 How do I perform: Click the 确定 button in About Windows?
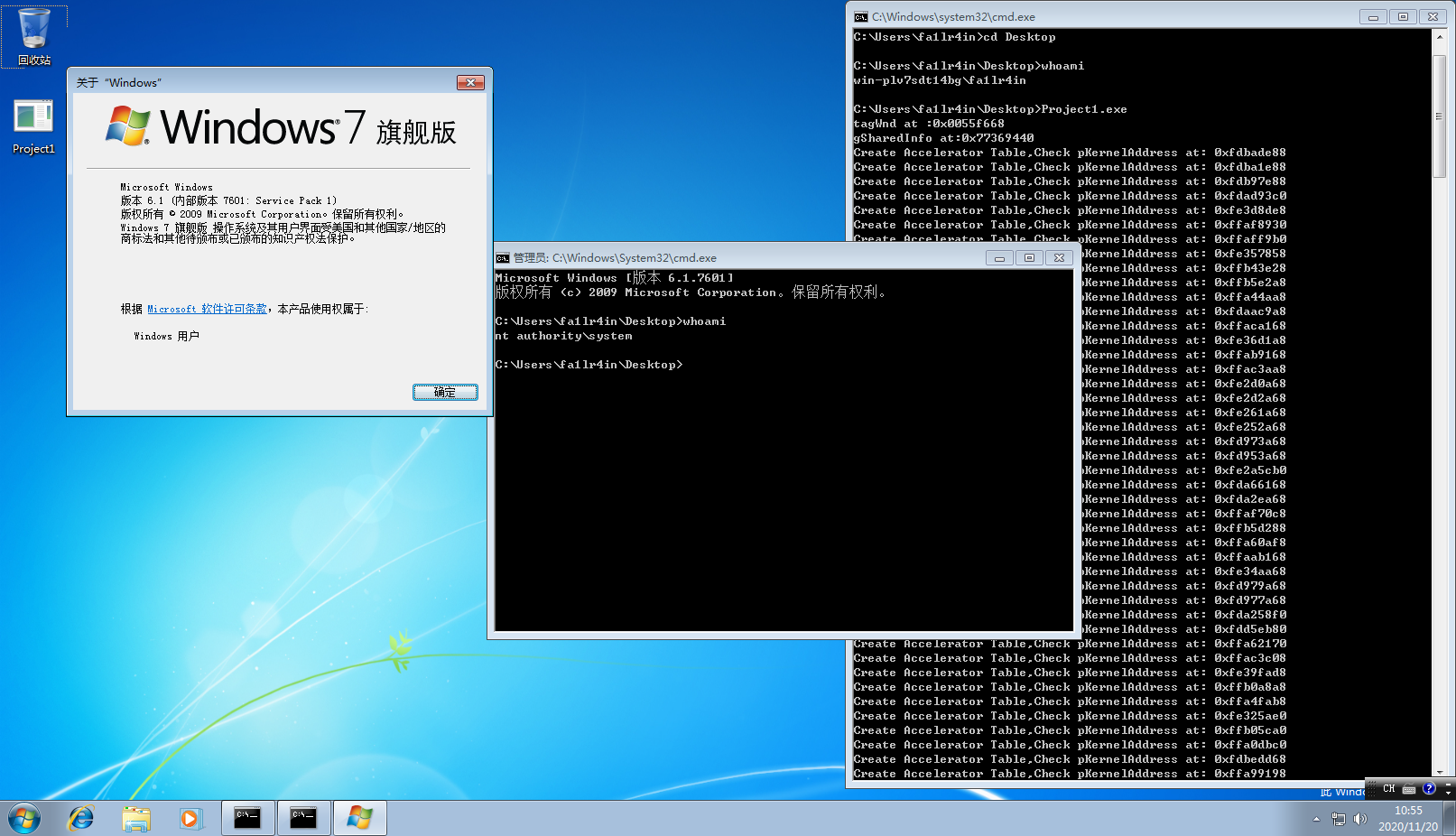pos(445,392)
